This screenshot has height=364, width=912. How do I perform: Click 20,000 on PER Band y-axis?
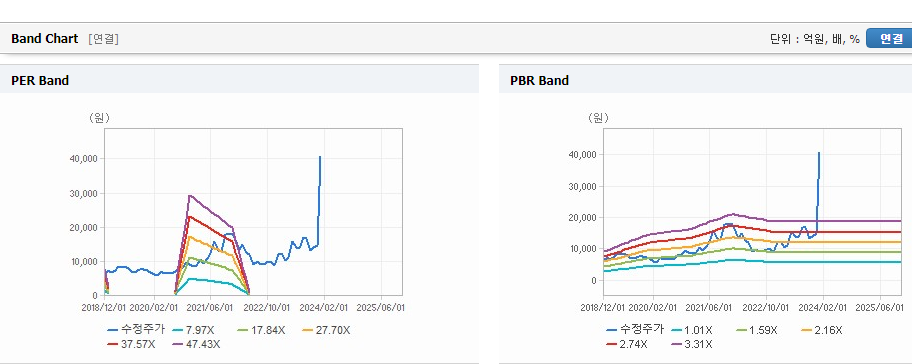(84, 227)
